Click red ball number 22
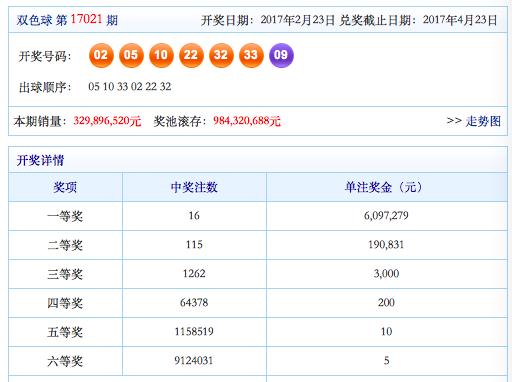This screenshot has width=512, height=382. coord(191,55)
